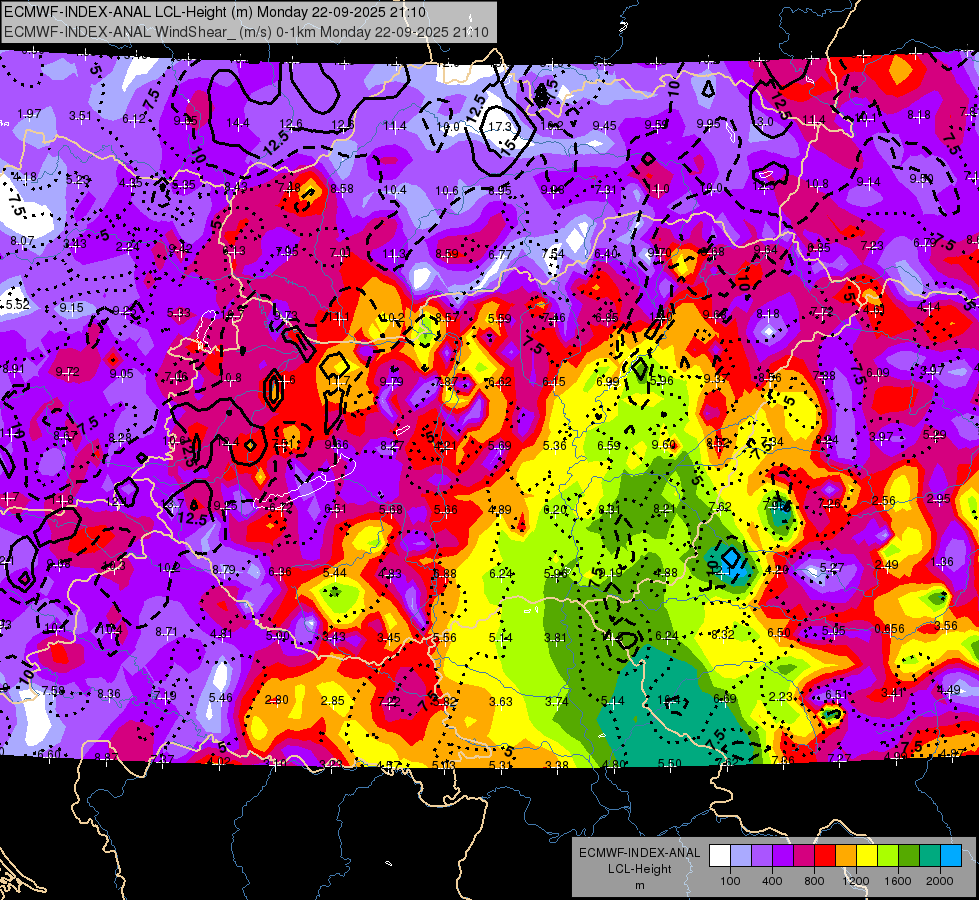Click the 8.32 grid value
The height and width of the screenshot is (900, 979).
724,635
